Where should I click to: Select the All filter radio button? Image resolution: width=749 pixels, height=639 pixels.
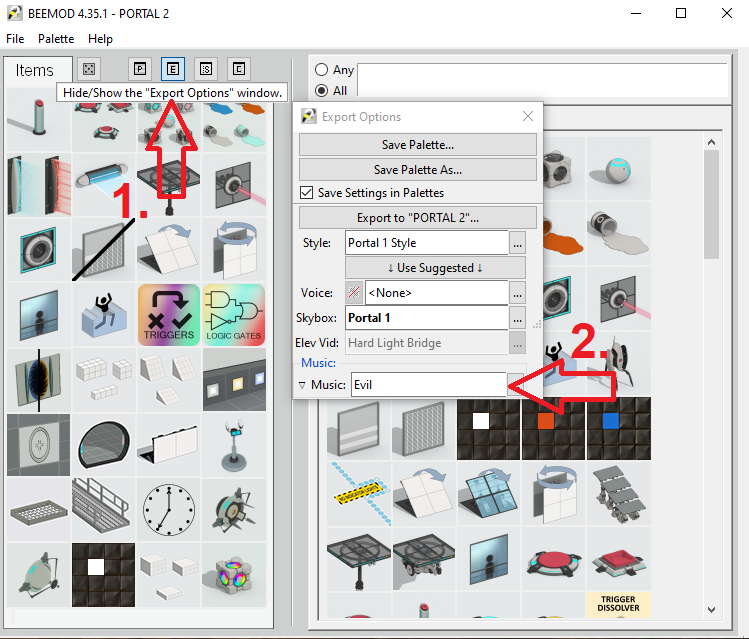click(321, 90)
